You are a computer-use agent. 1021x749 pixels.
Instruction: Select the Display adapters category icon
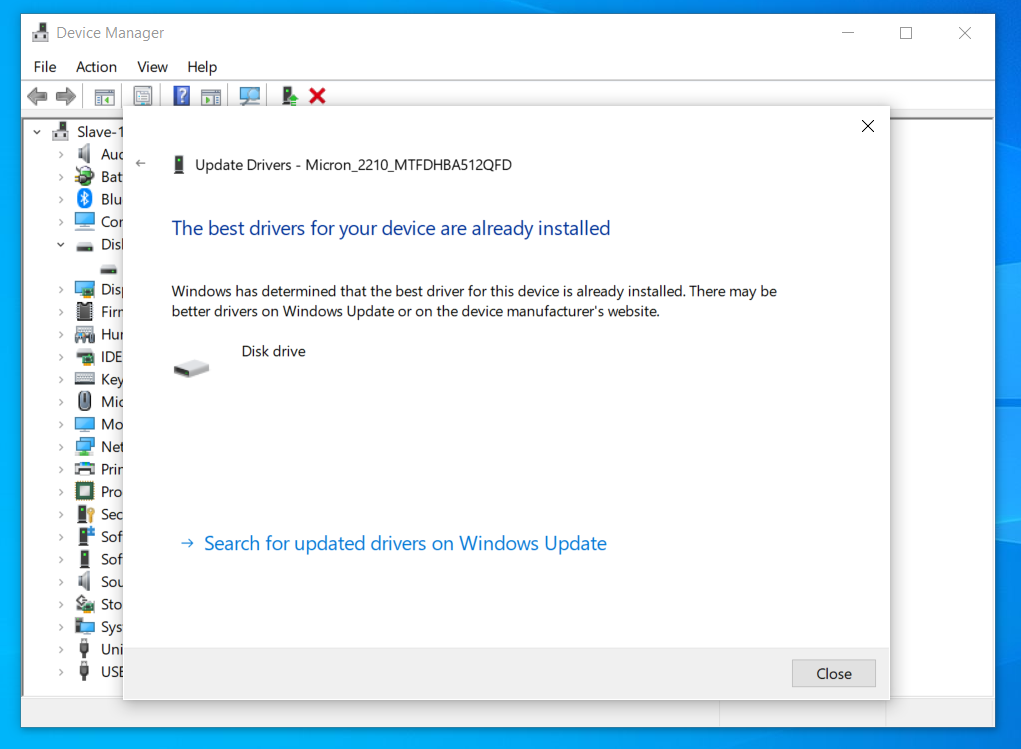(85, 289)
